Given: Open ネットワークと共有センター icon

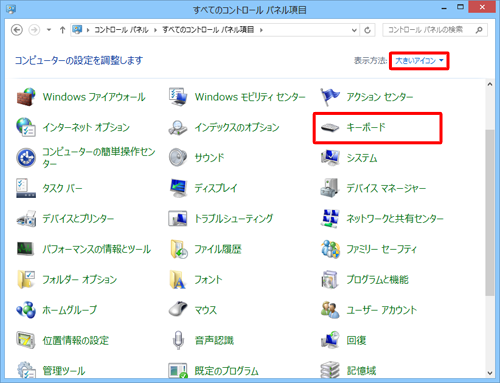Looking at the screenshot, I should pos(330,219).
